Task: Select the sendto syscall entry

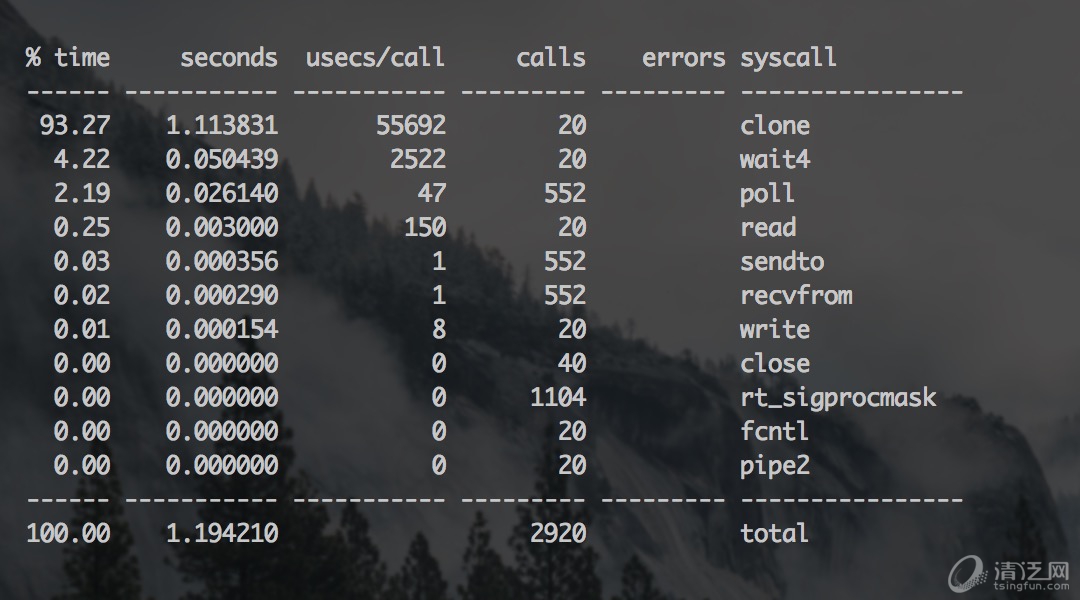Action: coord(782,262)
